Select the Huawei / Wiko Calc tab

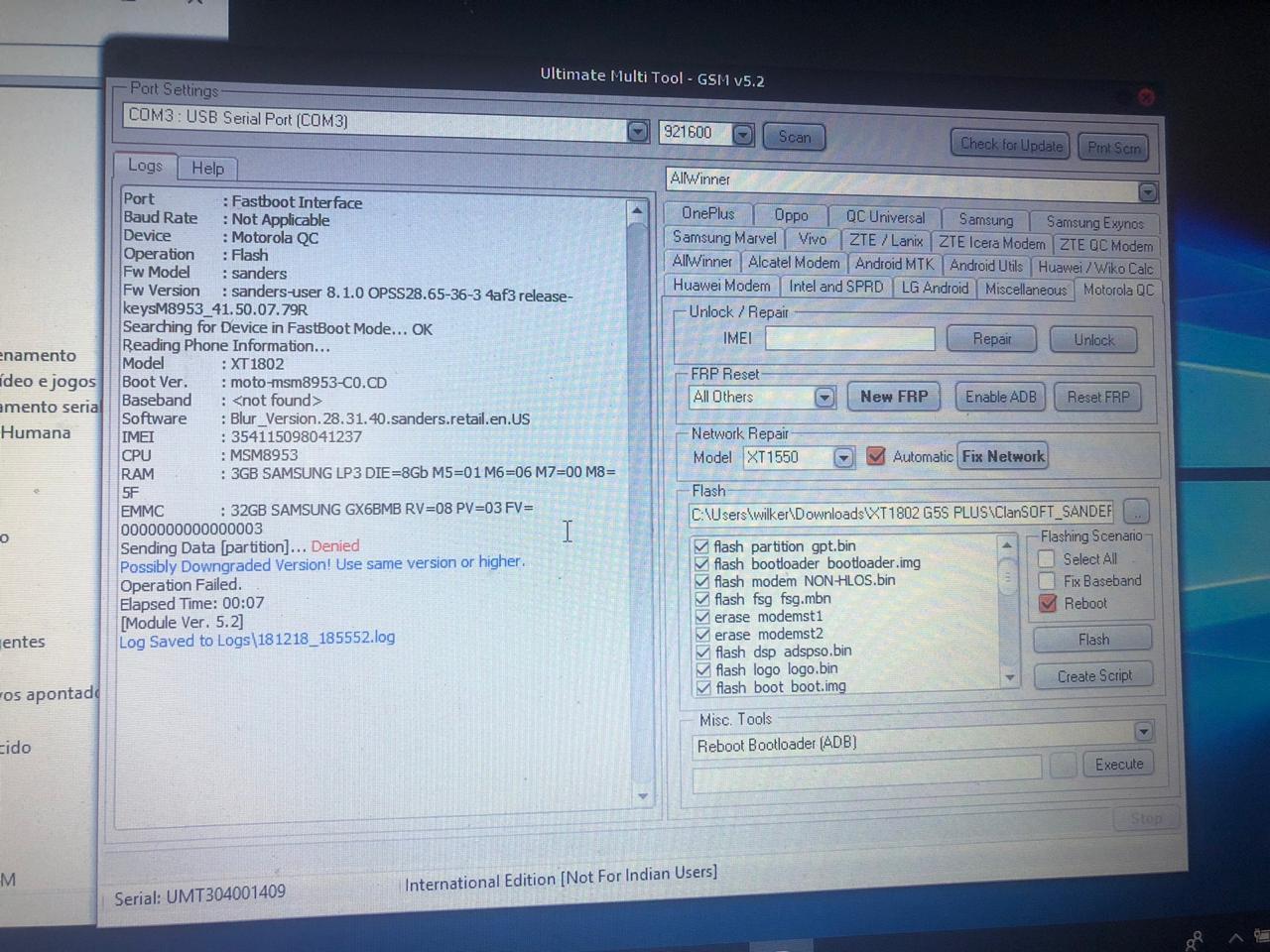coord(1095,268)
